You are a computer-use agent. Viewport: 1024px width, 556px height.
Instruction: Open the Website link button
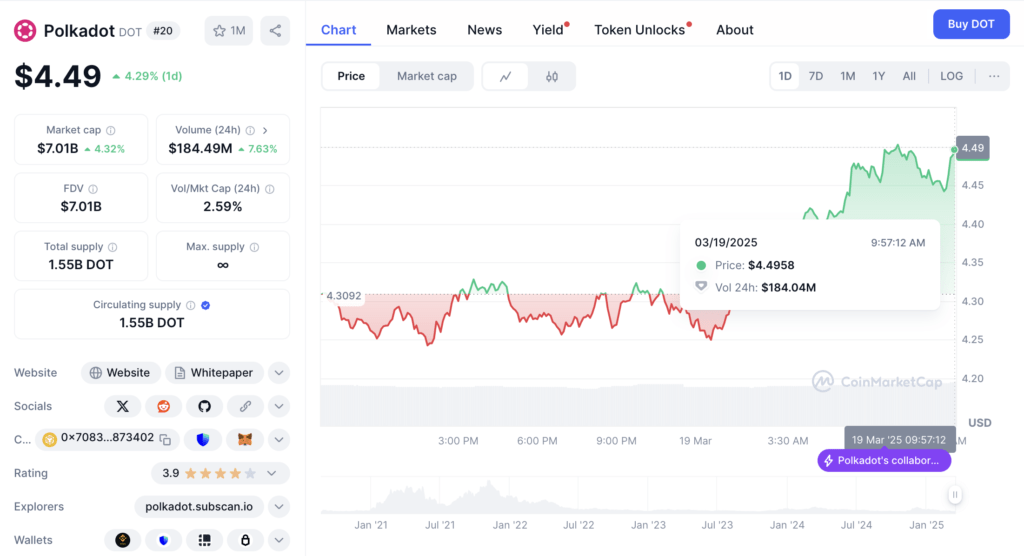120,373
